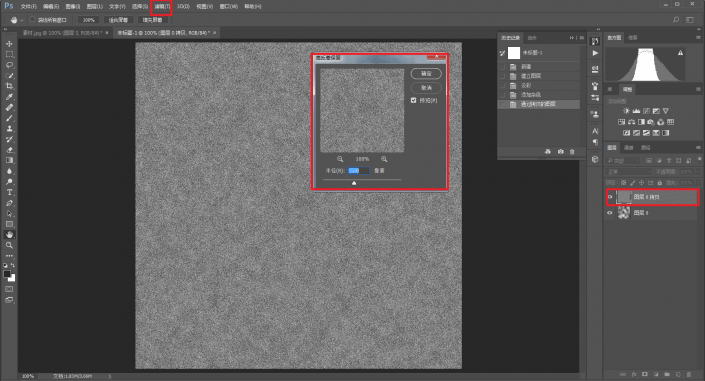The width and height of the screenshot is (705, 381).
Task: Collapse the History panel double-arrow
Action: pos(572,38)
